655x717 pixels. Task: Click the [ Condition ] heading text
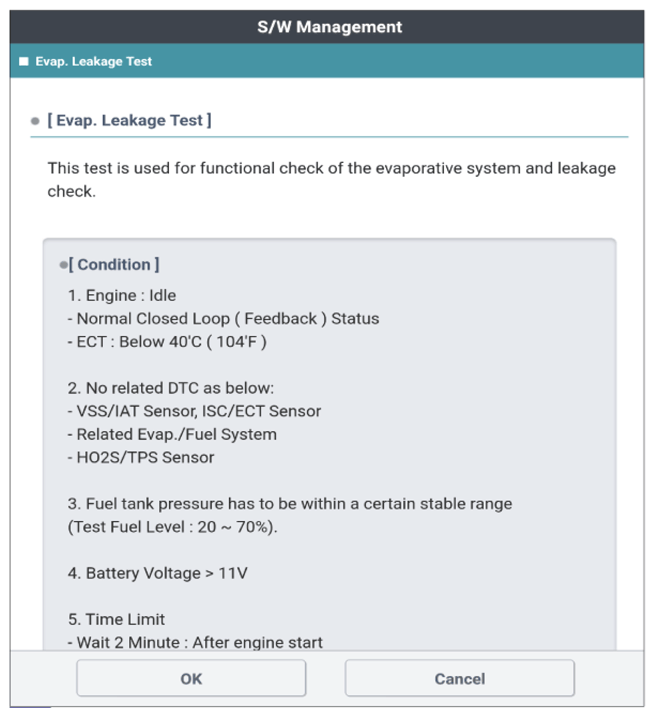click(114, 265)
